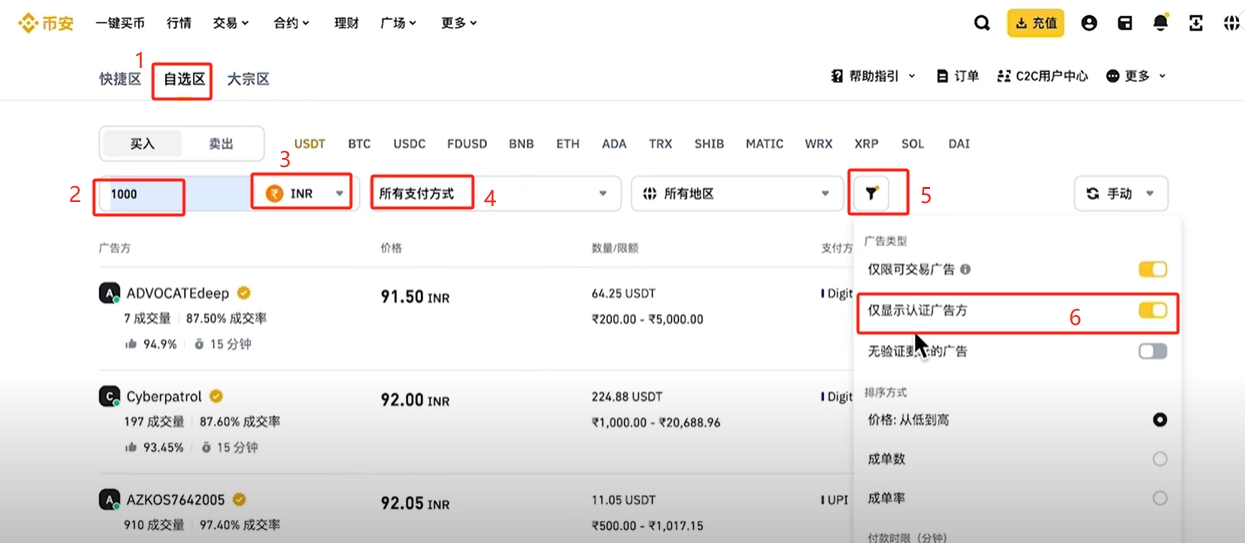This screenshot has height=543, width=1245.
Task: Select 成单率 radio button
Action: click(x=1160, y=498)
